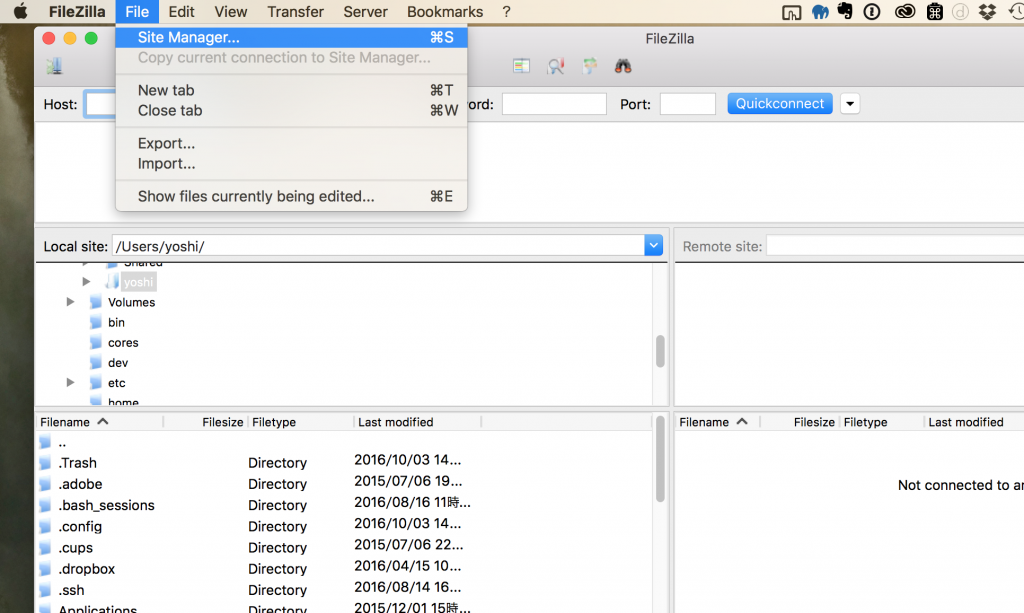Open the 1Password menu bar icon

point(872,12)
